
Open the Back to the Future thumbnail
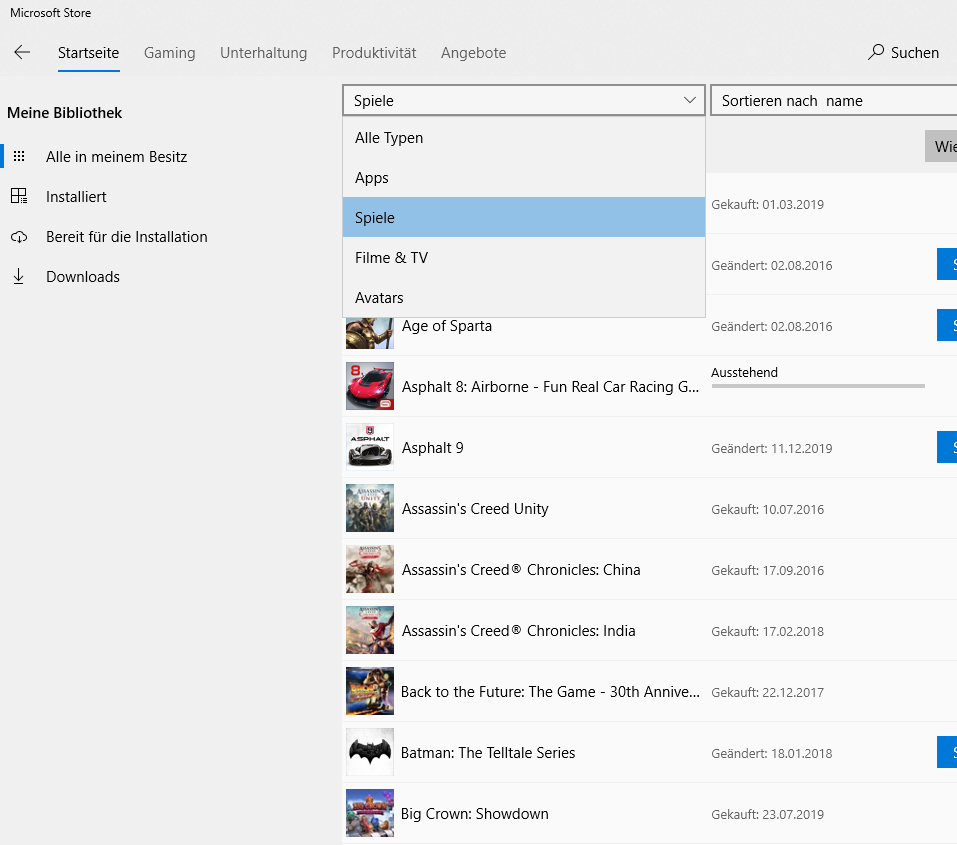tap(370, 691)
